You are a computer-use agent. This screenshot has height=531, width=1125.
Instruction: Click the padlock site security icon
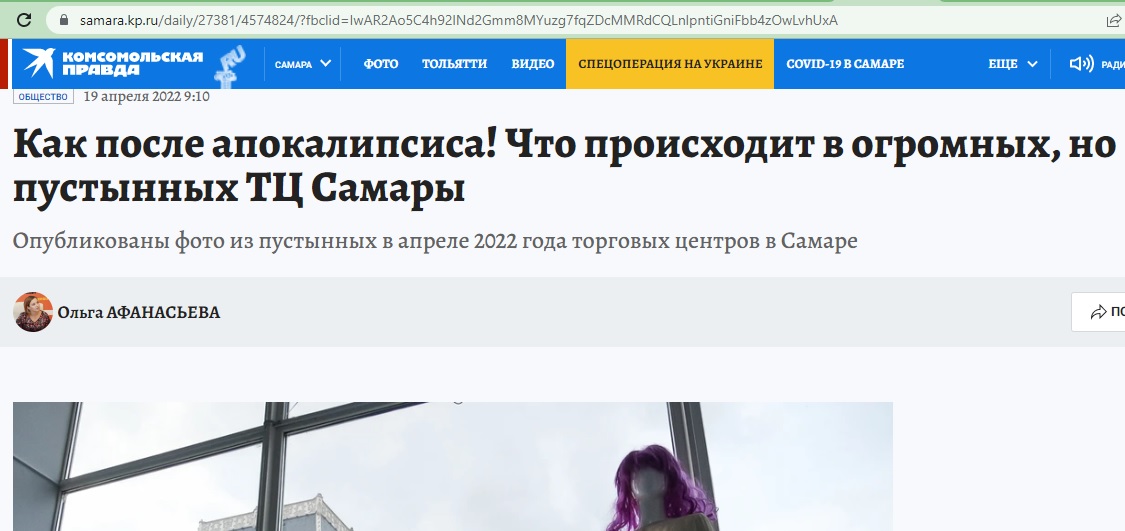(64, 20)
